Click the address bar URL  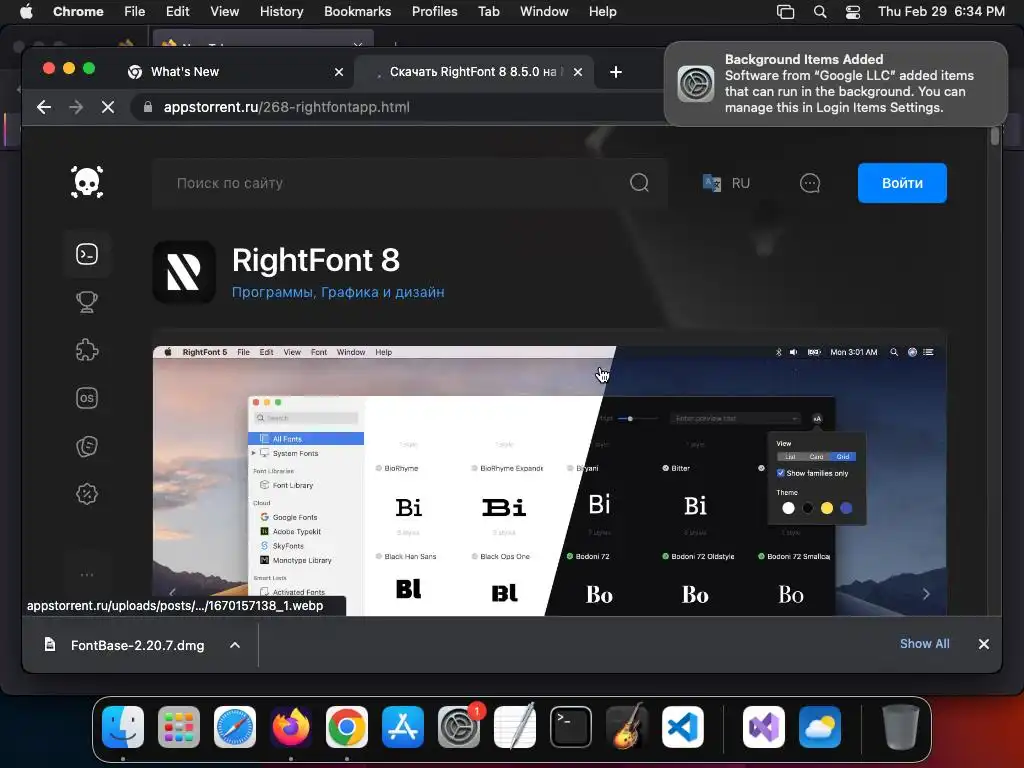pos(287,107)
